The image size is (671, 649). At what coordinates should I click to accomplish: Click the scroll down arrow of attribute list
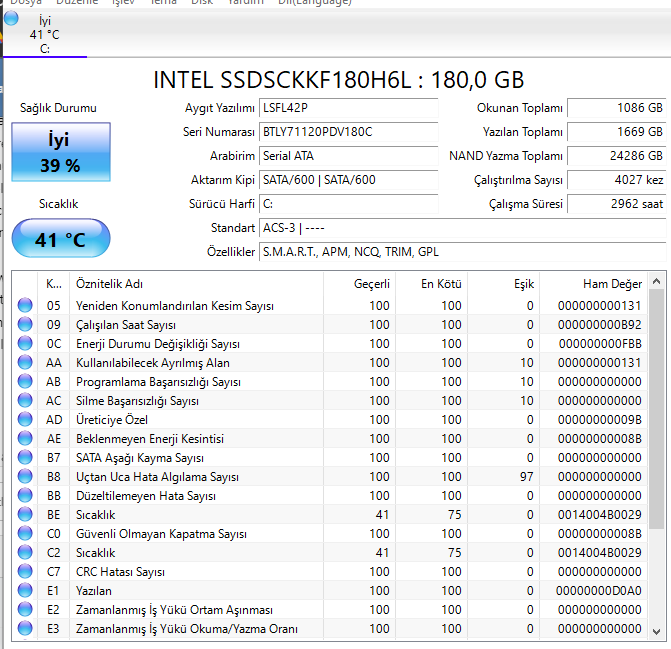(x=656, y=632)
